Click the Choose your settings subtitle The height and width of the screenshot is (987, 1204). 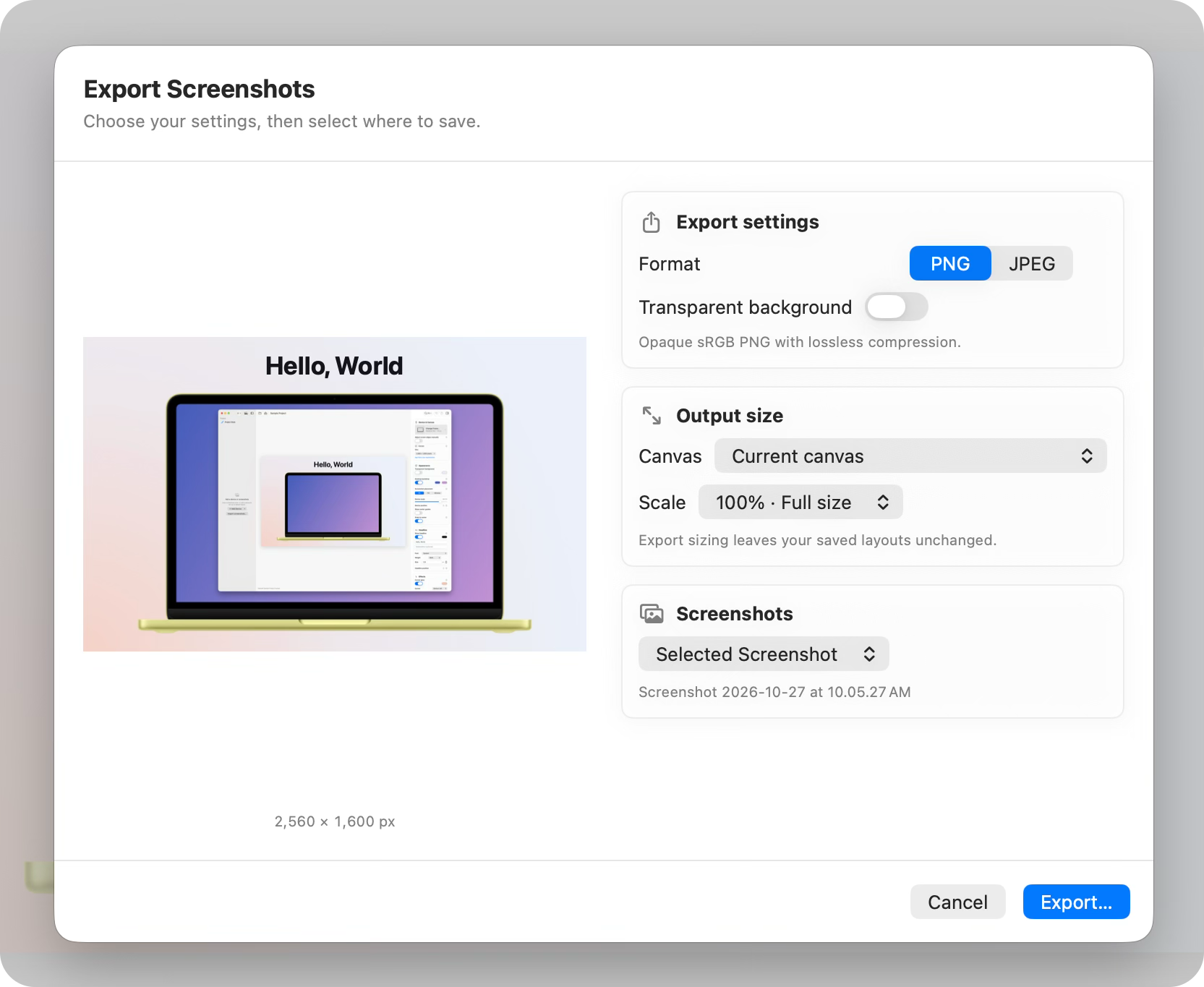[x=282, y=121]
